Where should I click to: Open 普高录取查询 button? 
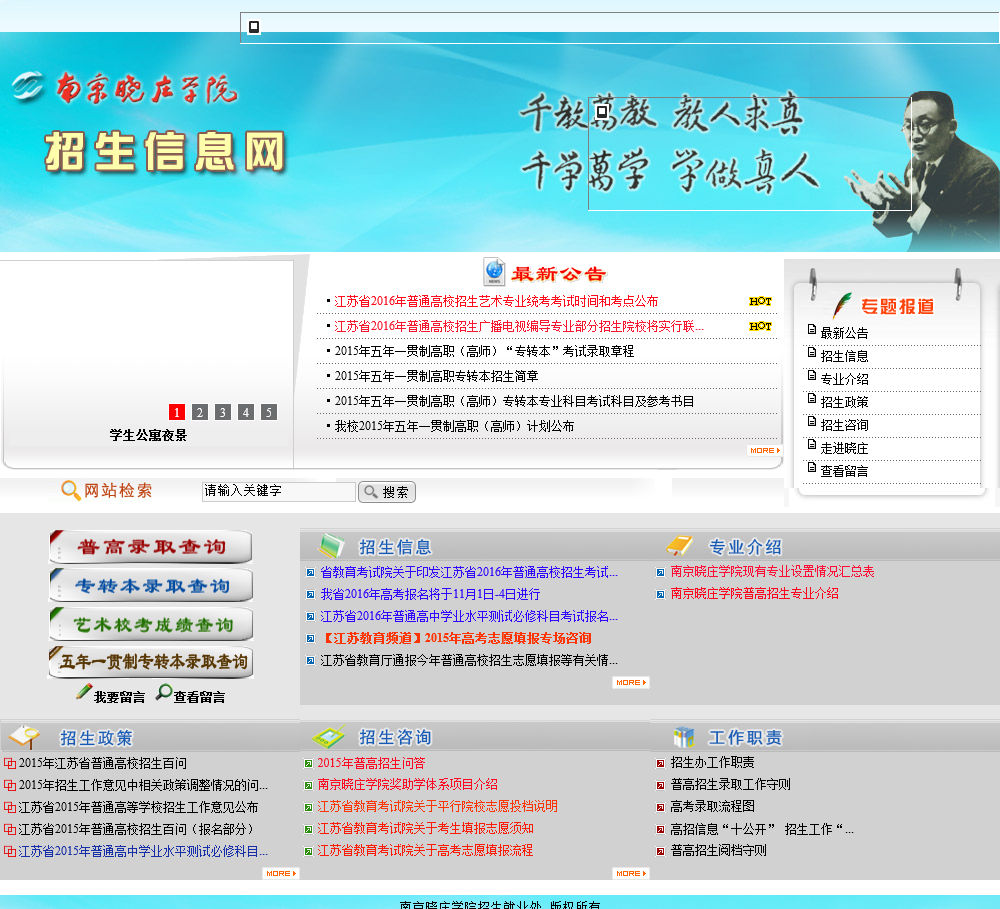[x=151, y=547]
